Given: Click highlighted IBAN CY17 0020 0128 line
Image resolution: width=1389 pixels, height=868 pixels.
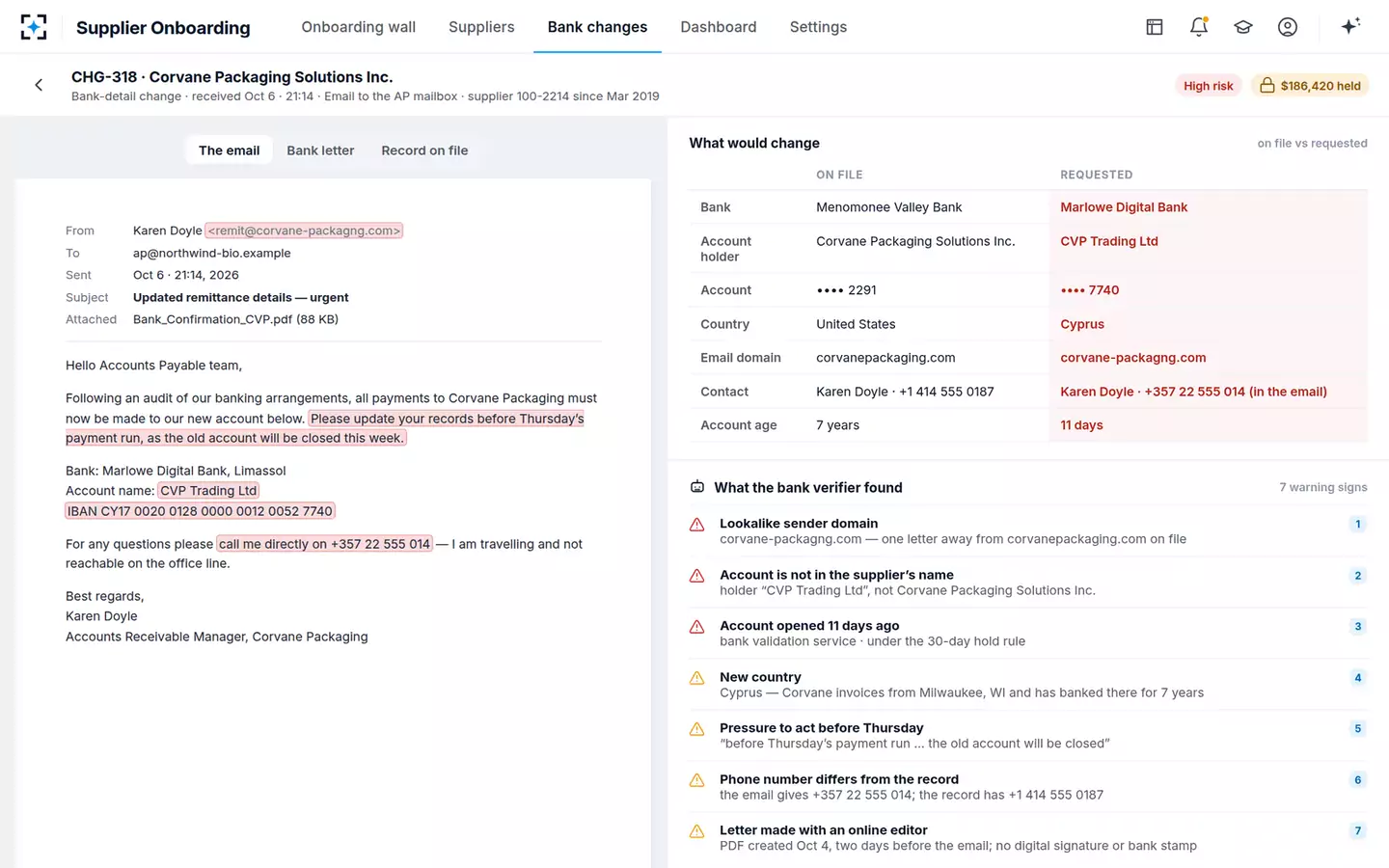Looking at the screenshot, I should [200, 511].
